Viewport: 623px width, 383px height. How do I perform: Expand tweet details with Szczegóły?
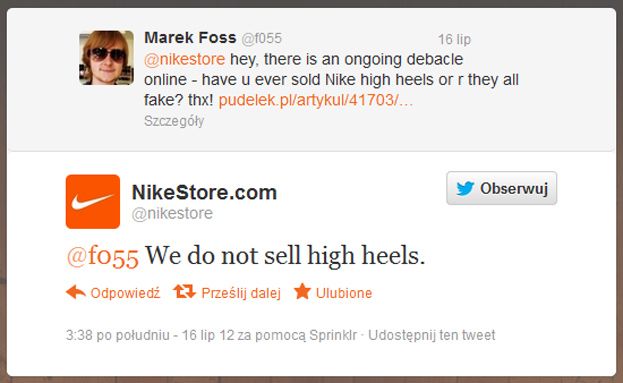tap(174, 121)
